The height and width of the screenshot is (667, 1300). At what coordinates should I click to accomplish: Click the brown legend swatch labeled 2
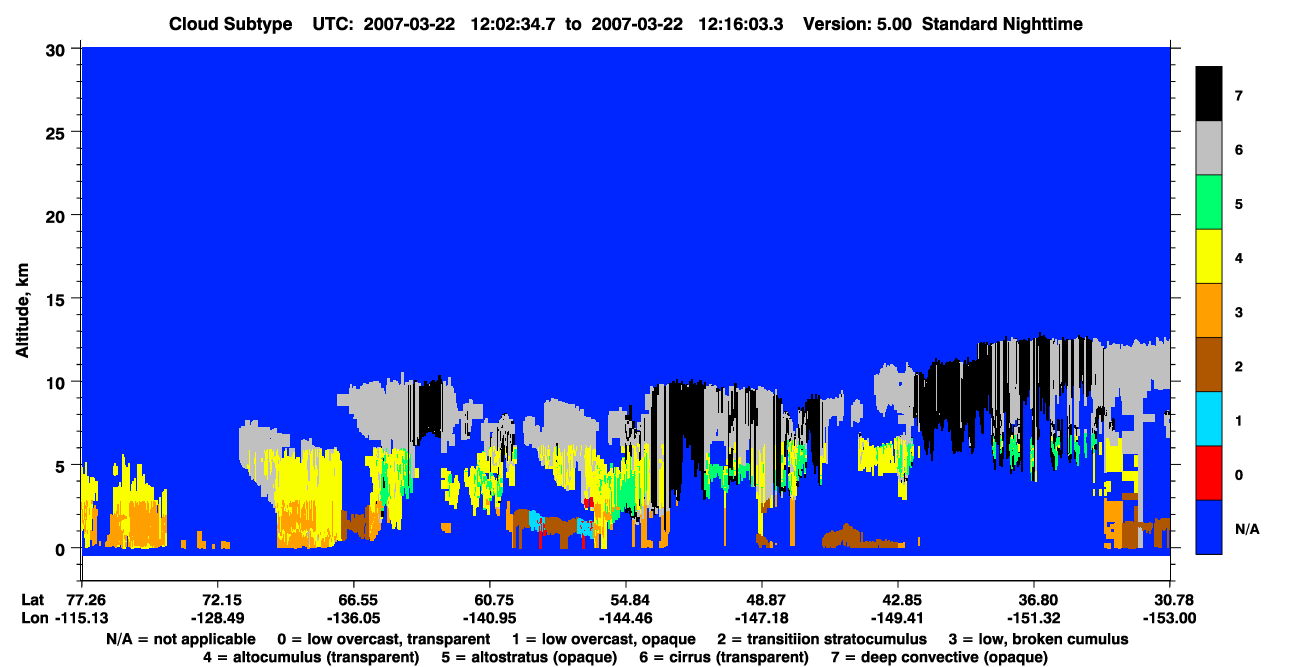pos(1209,365)
